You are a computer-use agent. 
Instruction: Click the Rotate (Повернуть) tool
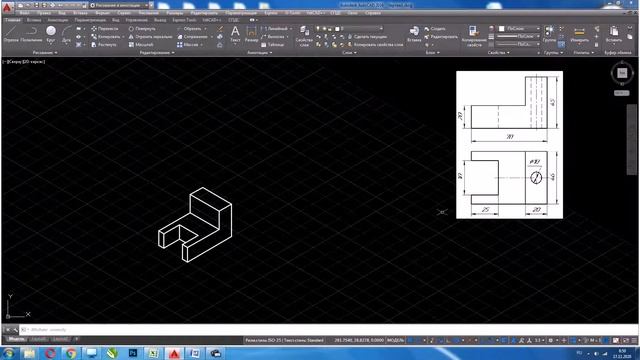tap(142, 29)
